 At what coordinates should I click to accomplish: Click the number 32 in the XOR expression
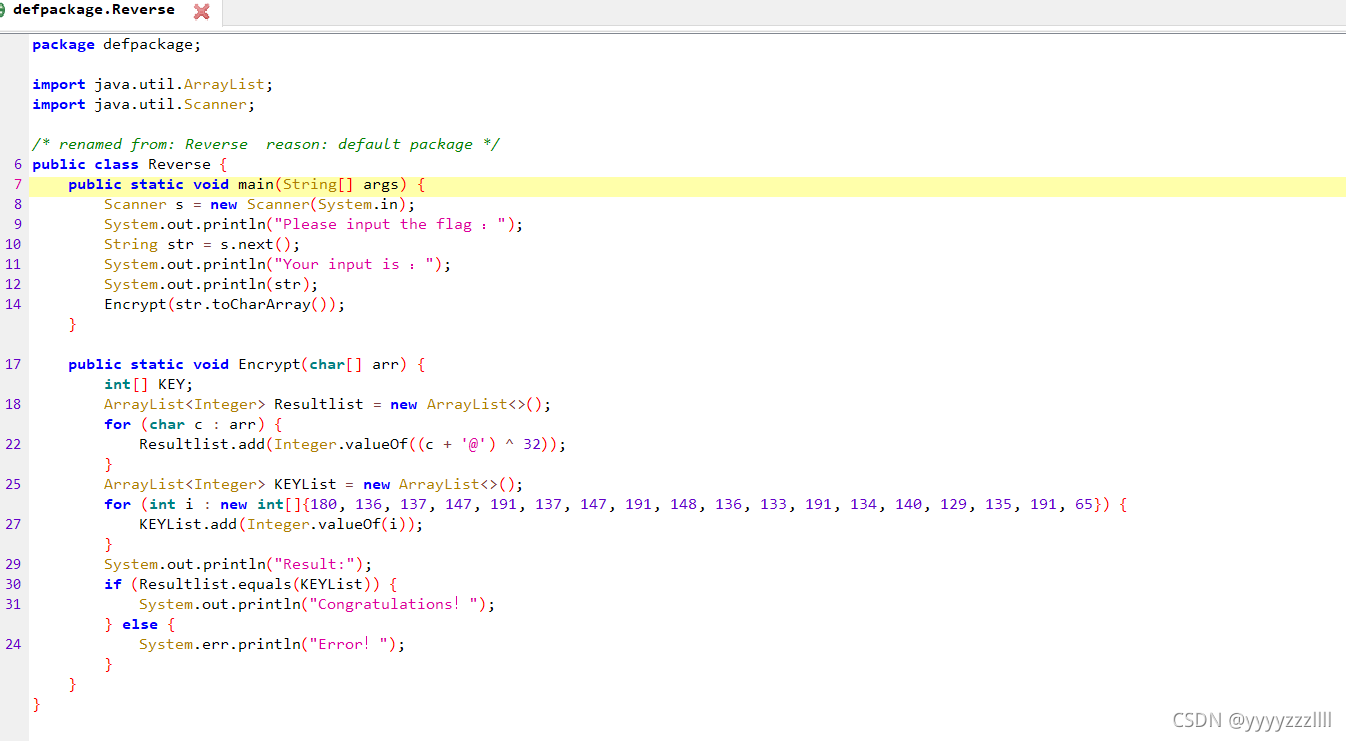[532, 444]
